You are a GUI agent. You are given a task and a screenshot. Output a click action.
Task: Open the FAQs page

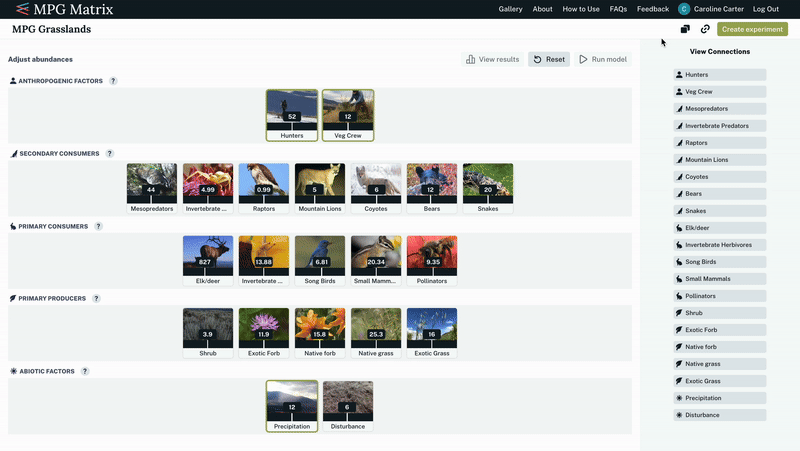coord(618,9)
